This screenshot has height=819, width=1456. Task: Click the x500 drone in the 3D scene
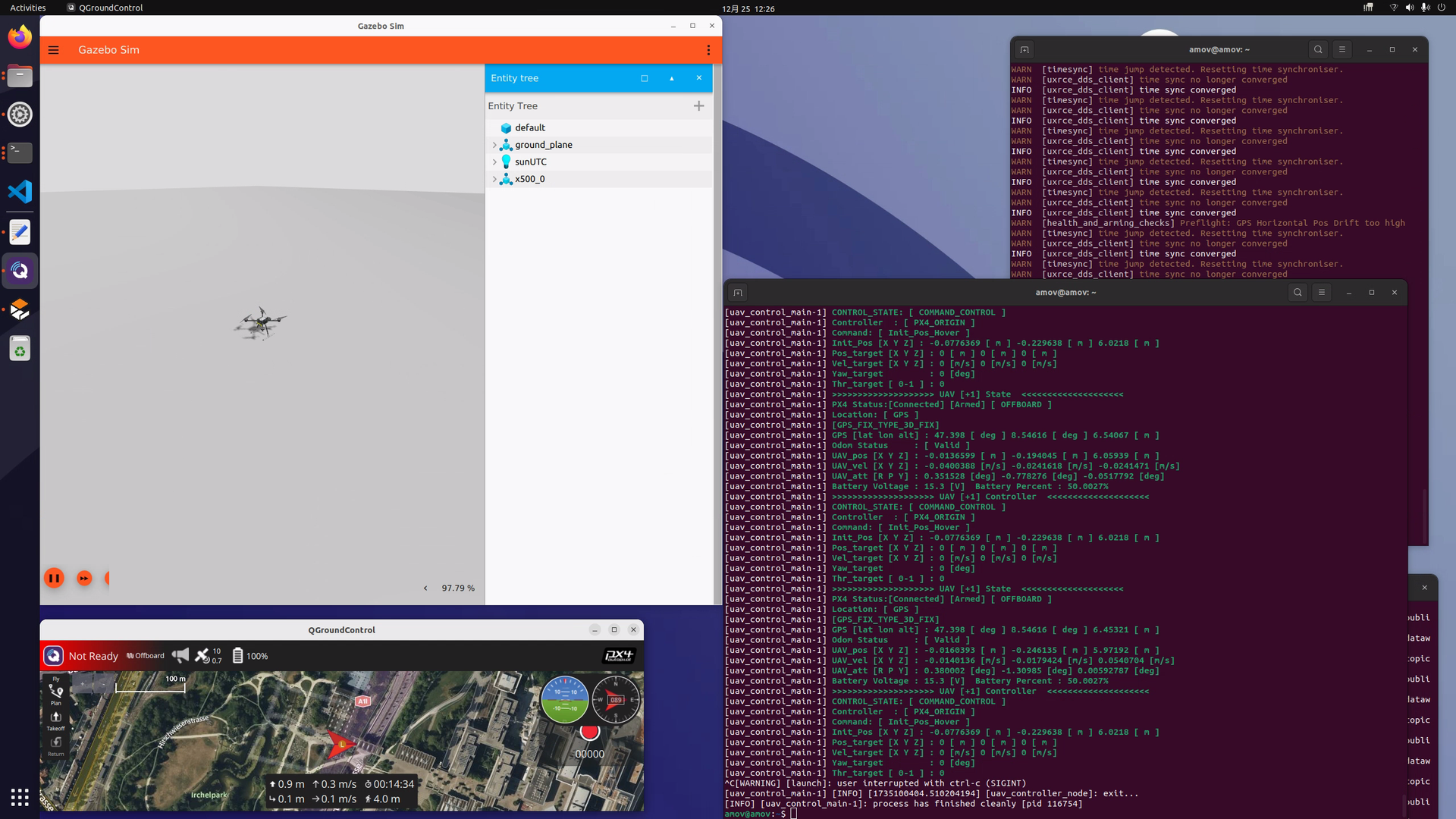point(260,323)
